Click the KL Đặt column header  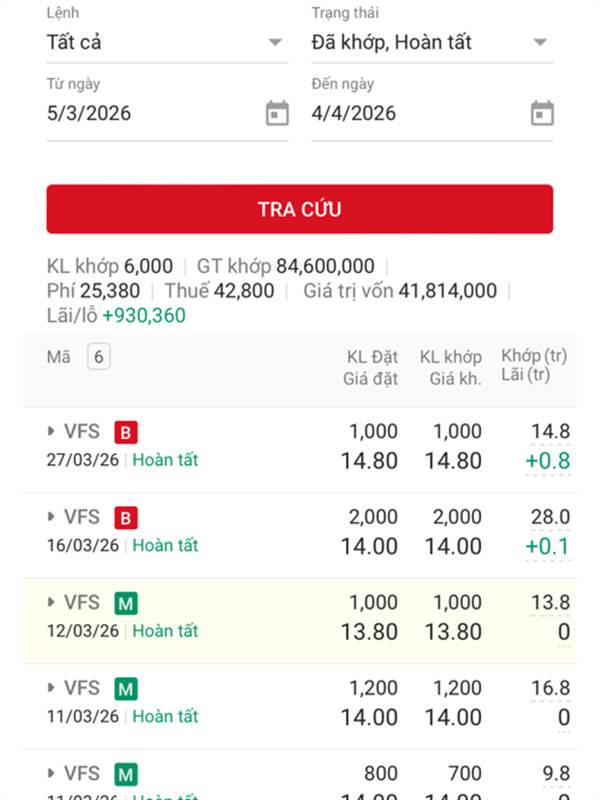tap(371, 357)
